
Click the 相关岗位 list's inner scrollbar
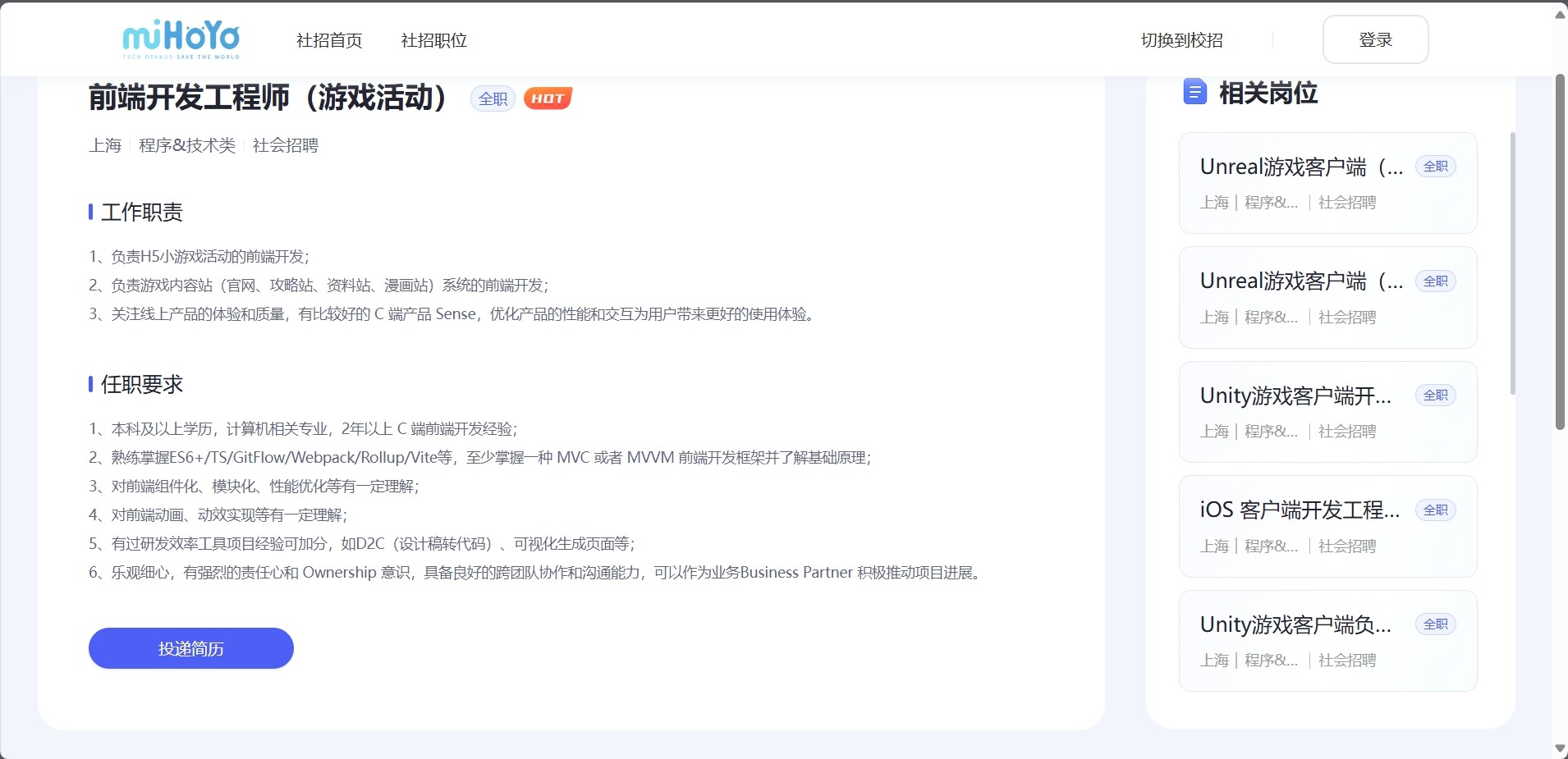pos(1512,263)
